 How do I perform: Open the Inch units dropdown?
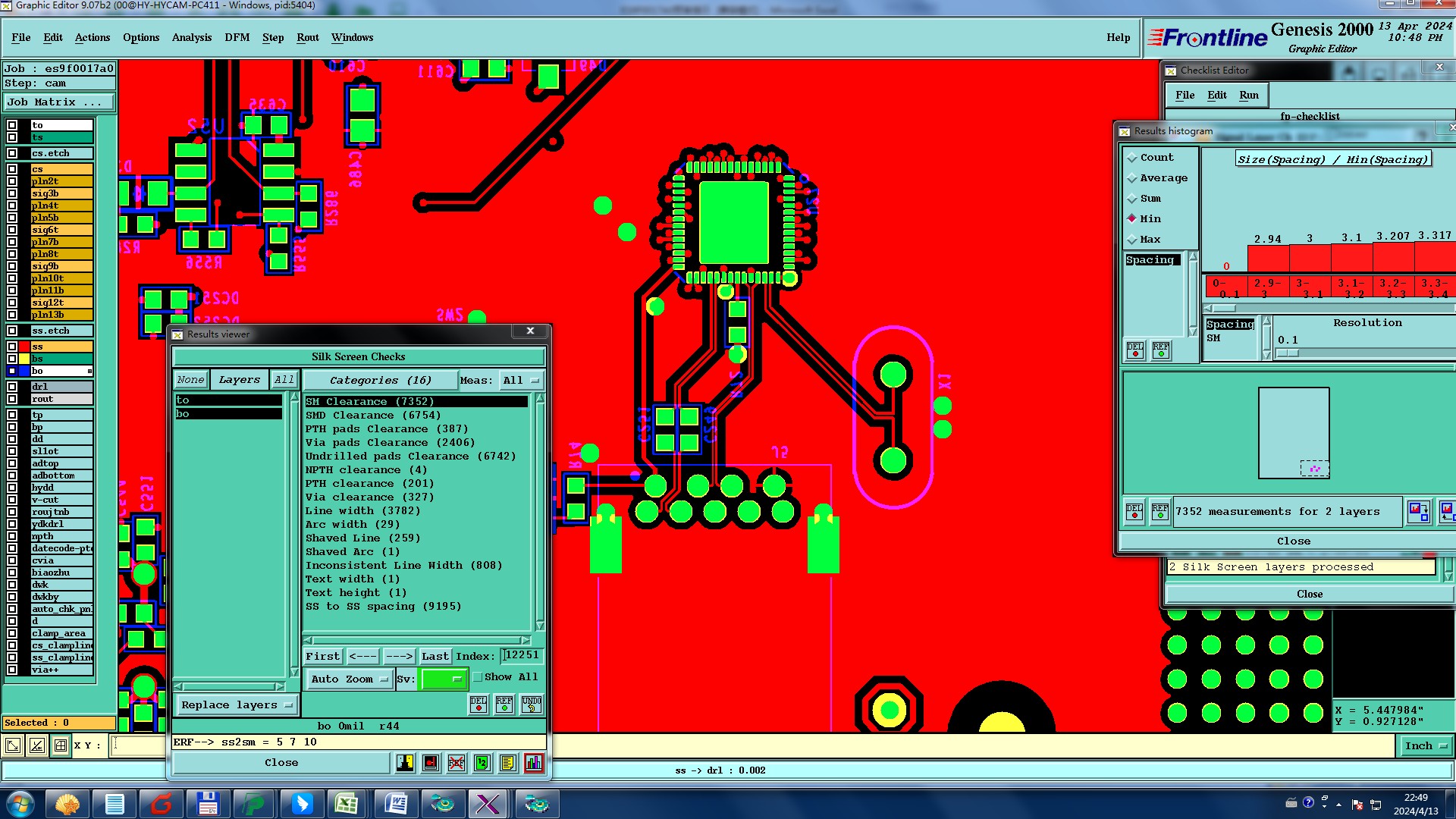[1425, 745]
